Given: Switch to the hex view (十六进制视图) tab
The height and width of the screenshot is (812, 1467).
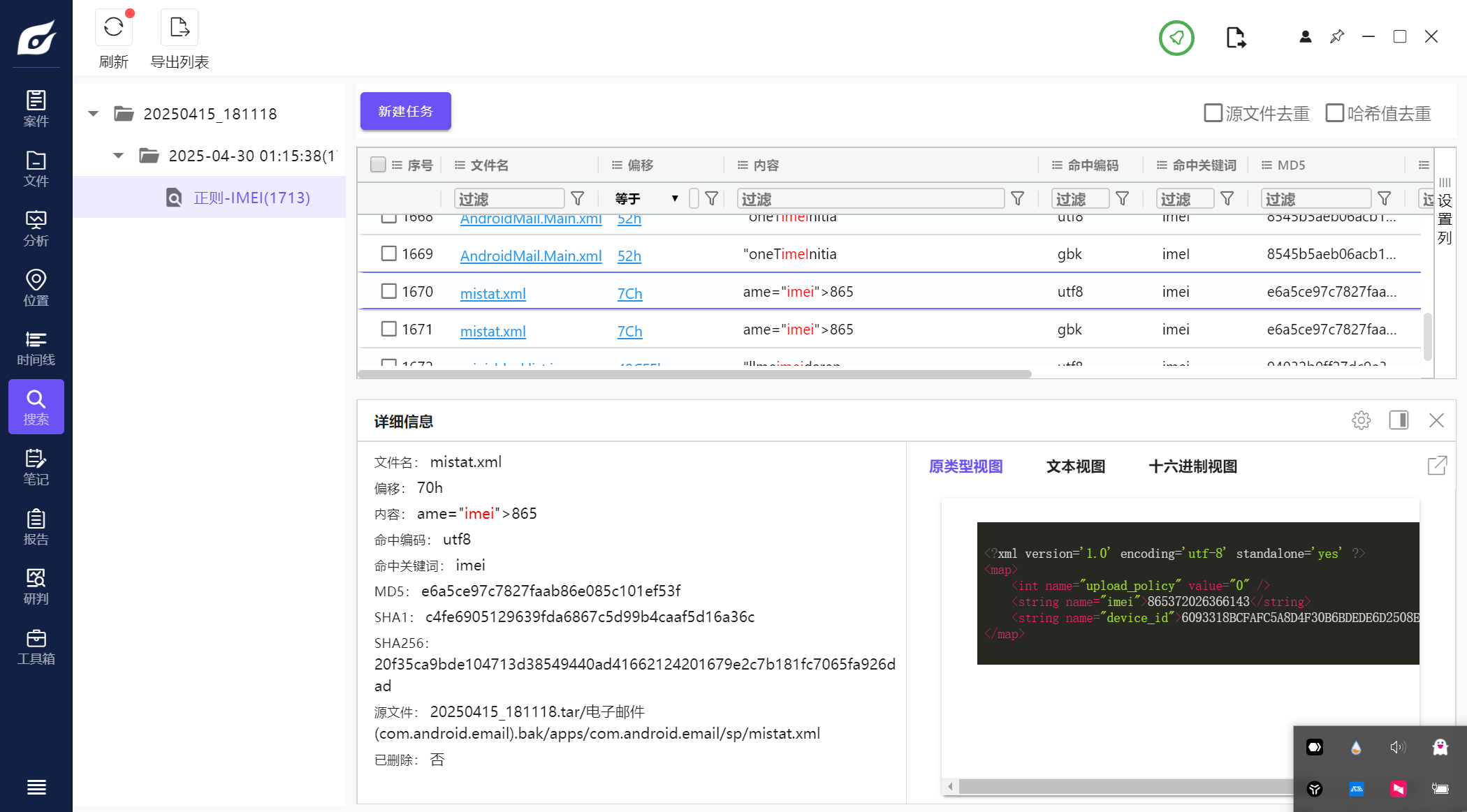Looking at the screenshot, I should pyautogui.click(x=1192, y=466).
